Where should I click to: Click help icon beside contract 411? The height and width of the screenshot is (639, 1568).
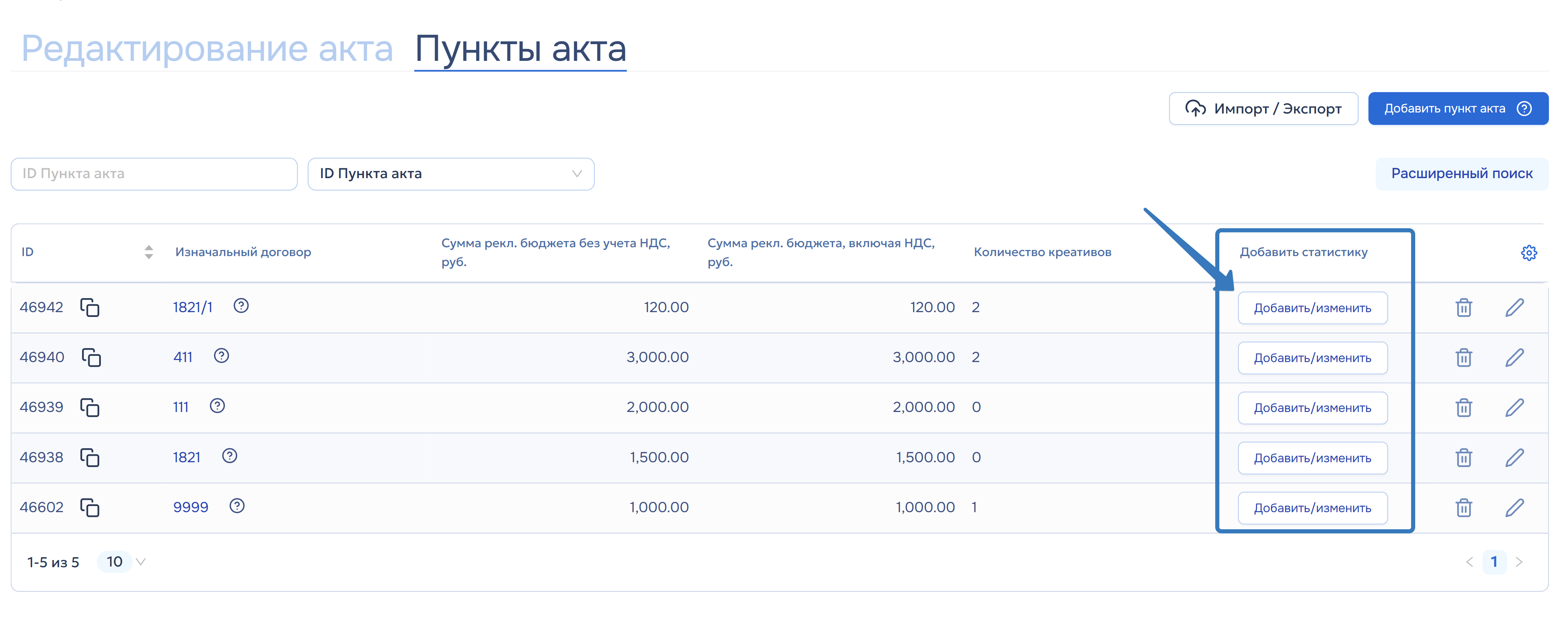coord(222,356)
